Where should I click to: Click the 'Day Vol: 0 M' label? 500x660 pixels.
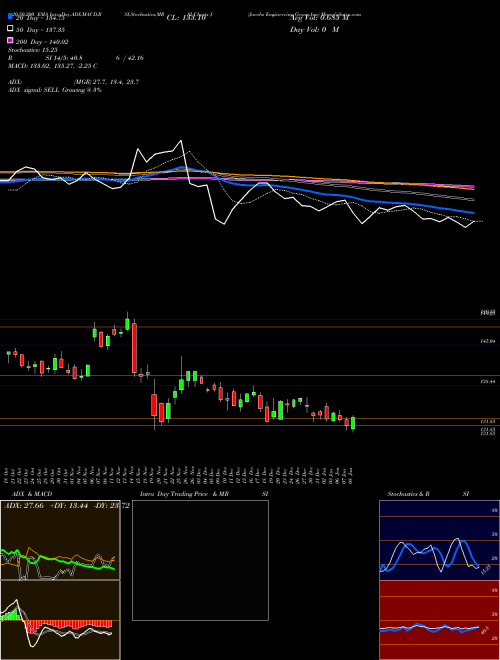[x=314, y=29]
